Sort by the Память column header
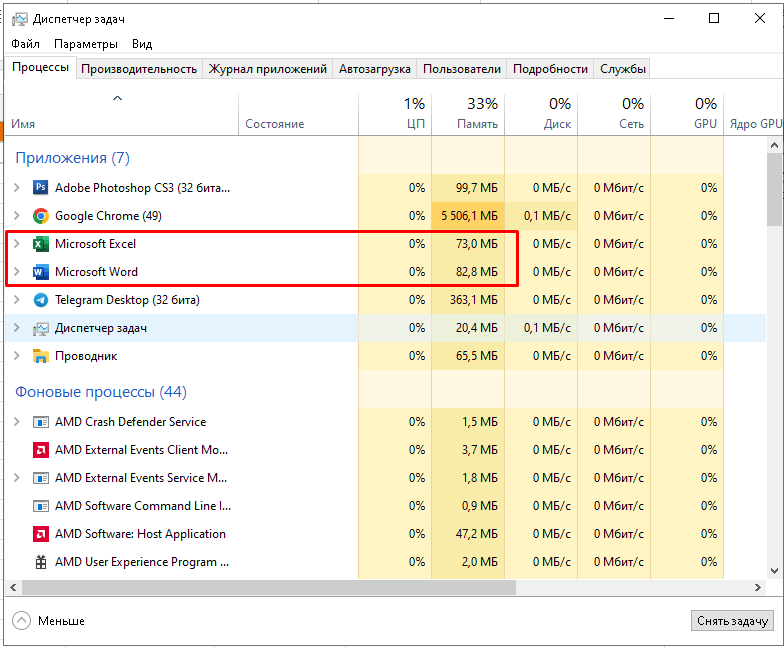The height and width of the screenshot is (648, 784). point(468,114)
